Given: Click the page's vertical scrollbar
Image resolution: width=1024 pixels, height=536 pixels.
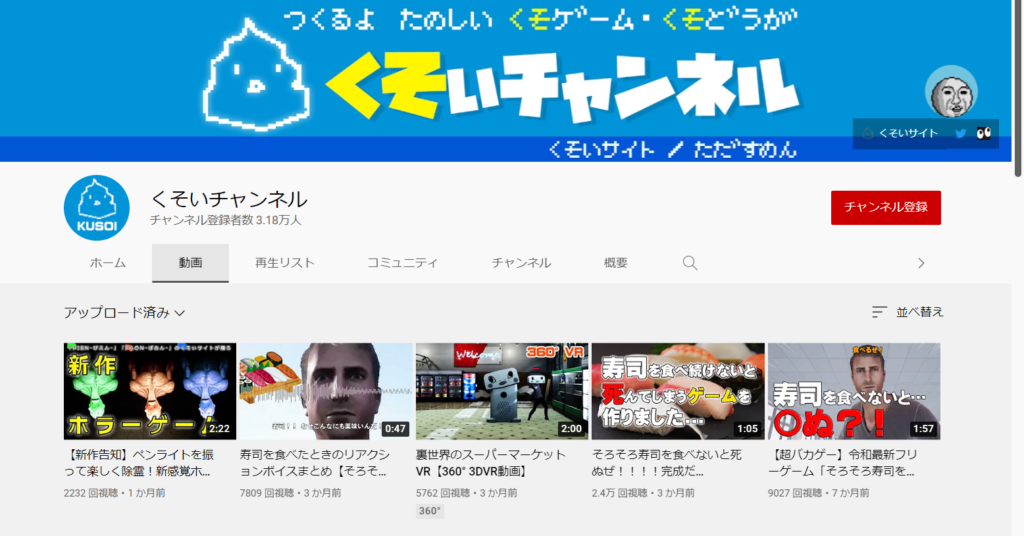Looking at the screenshot, I should [x=1018, y=90].
